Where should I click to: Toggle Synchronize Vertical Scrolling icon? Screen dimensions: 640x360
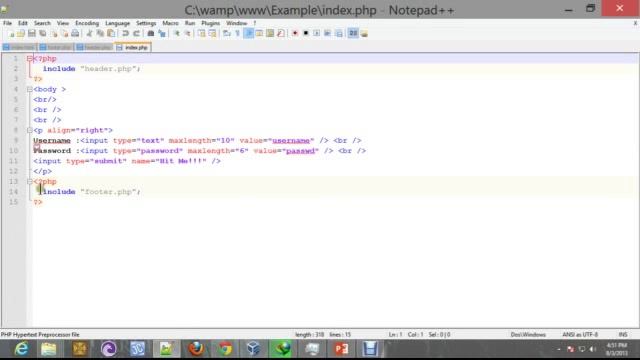click(x=202, y=33)
